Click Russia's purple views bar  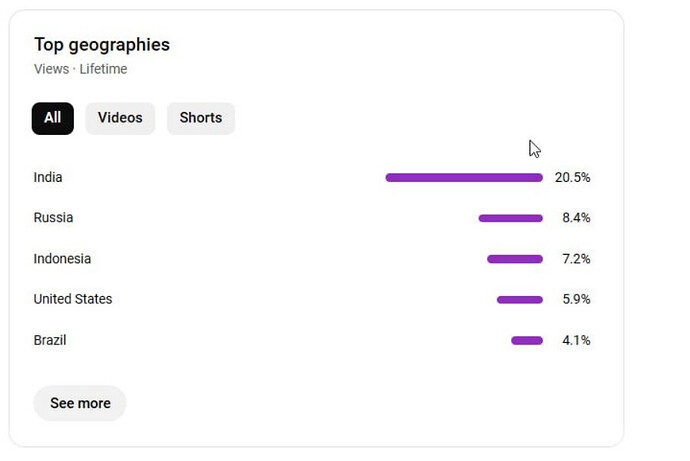pos(510,218)
